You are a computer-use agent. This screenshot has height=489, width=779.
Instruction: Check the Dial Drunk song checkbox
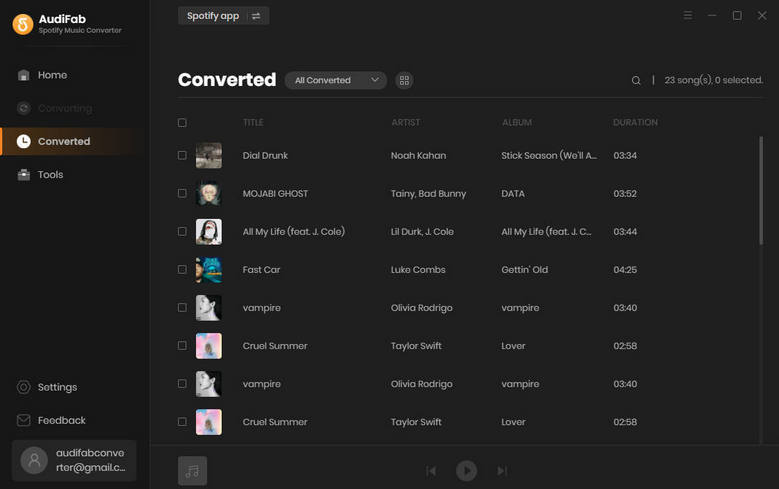tap(182, 156)
